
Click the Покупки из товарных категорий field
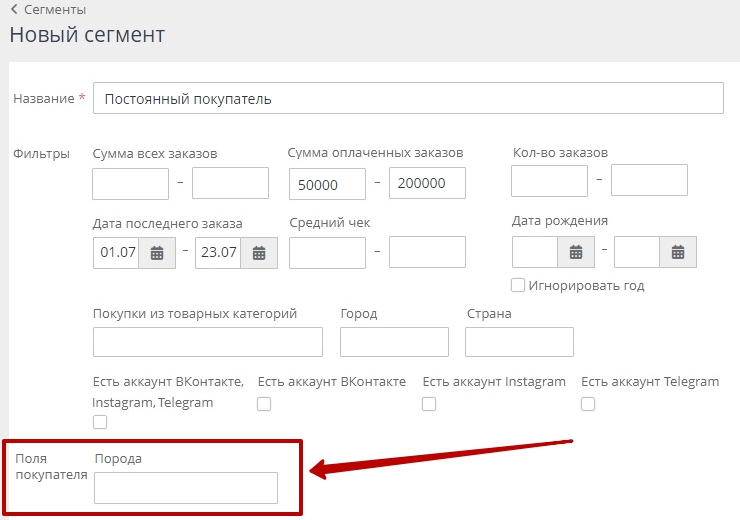pos(207,342)
